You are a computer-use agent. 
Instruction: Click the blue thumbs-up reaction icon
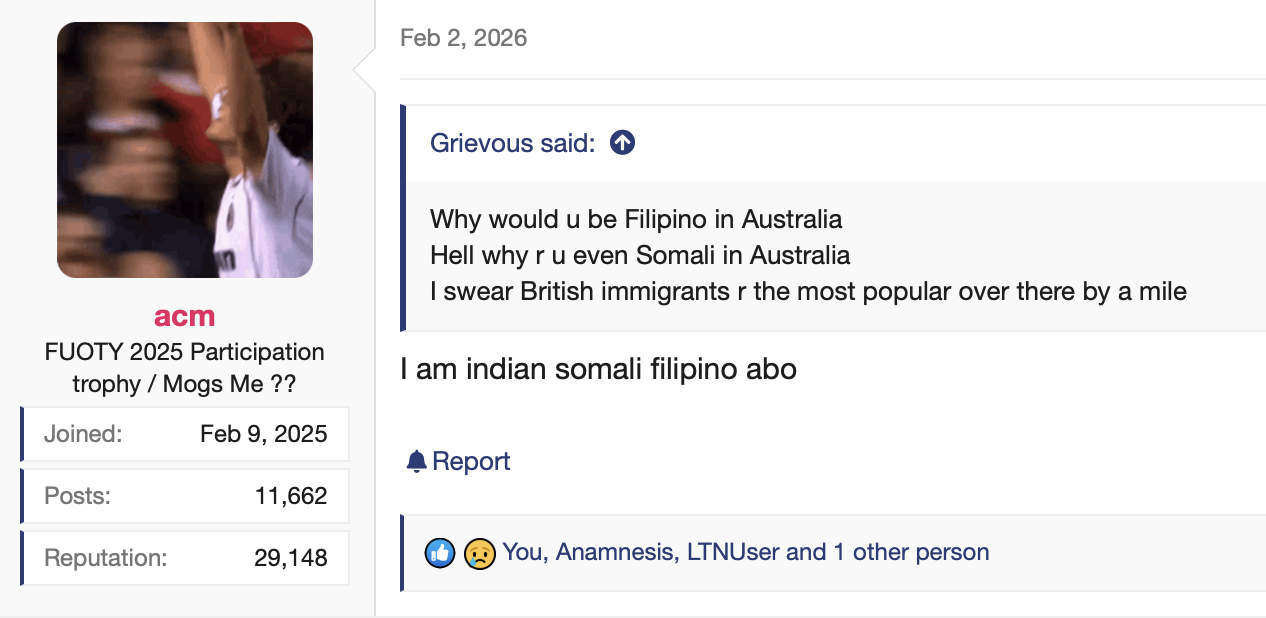pos(440,552)
